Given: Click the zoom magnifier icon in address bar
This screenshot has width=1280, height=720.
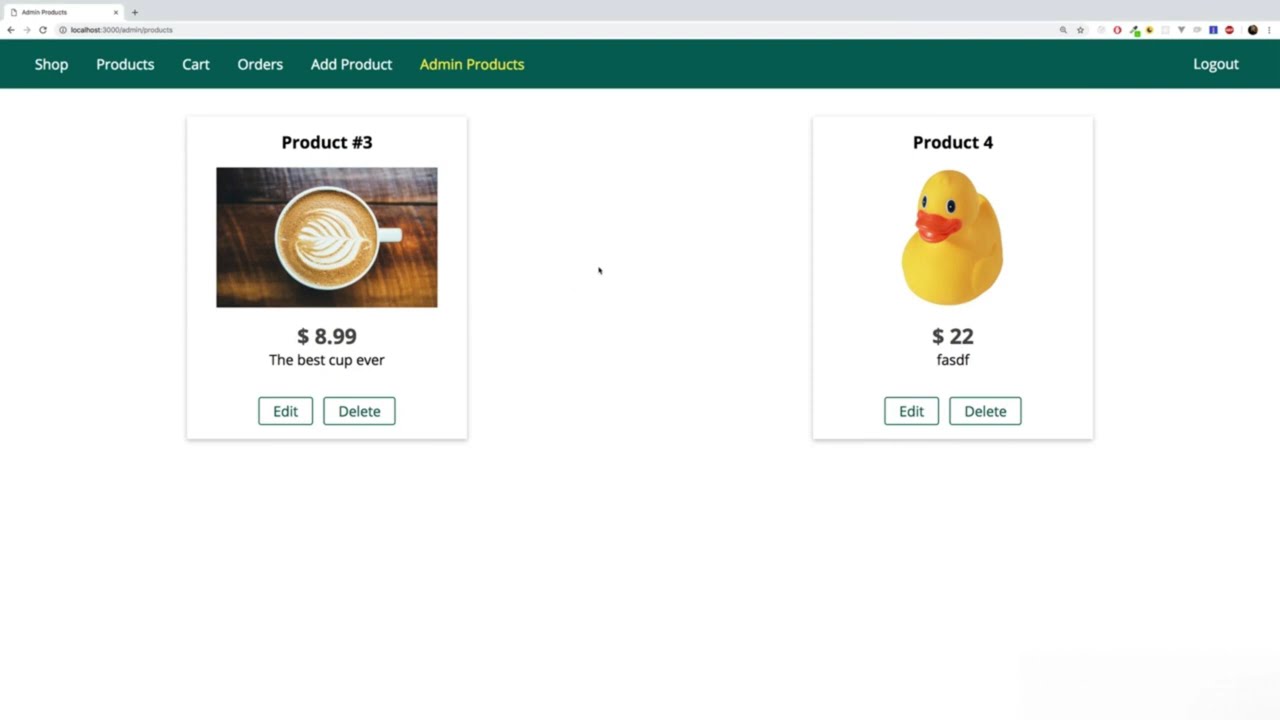Looking at the screenshot, I should tap(1063, 30).
